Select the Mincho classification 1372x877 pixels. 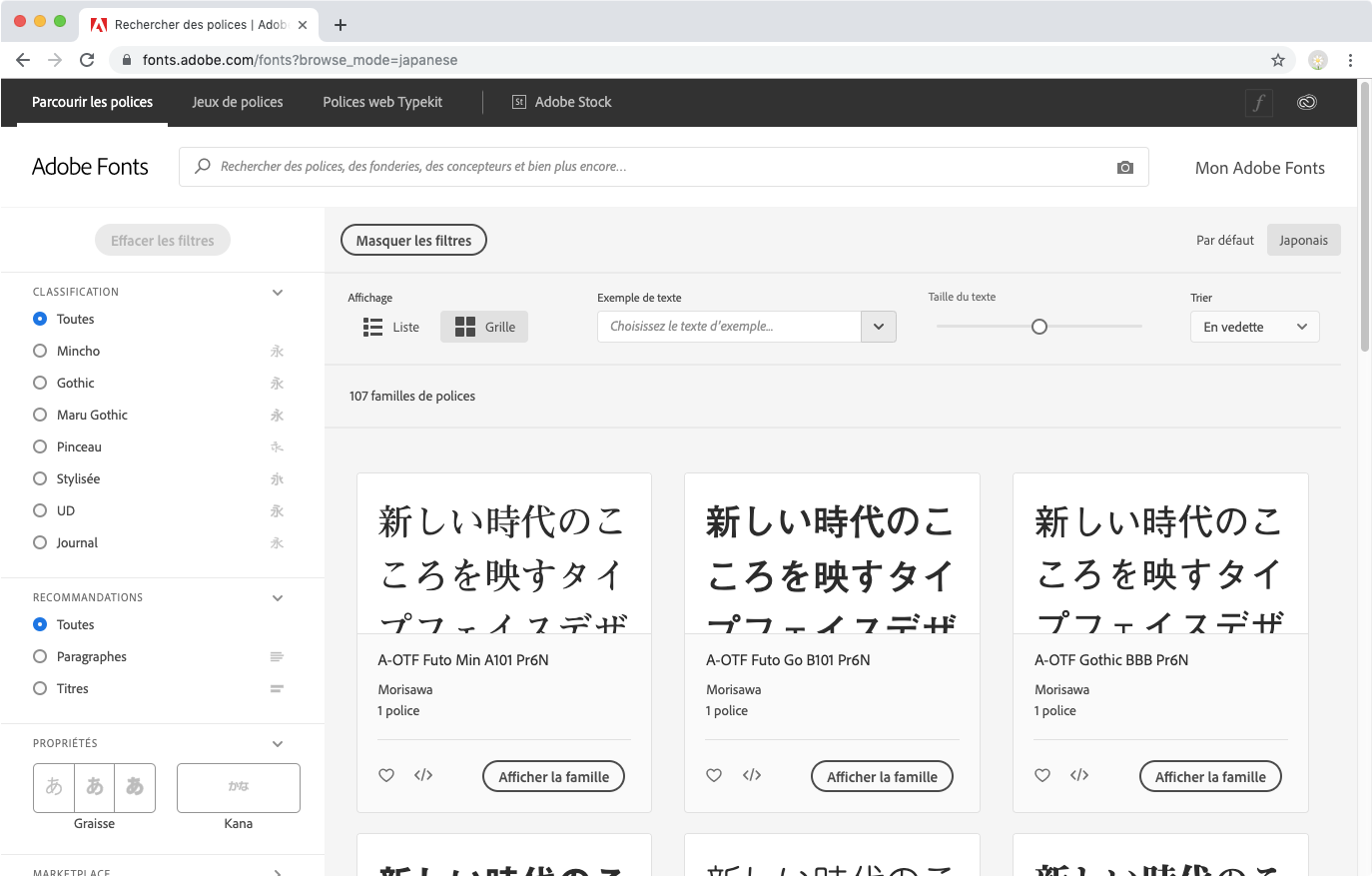40,351
